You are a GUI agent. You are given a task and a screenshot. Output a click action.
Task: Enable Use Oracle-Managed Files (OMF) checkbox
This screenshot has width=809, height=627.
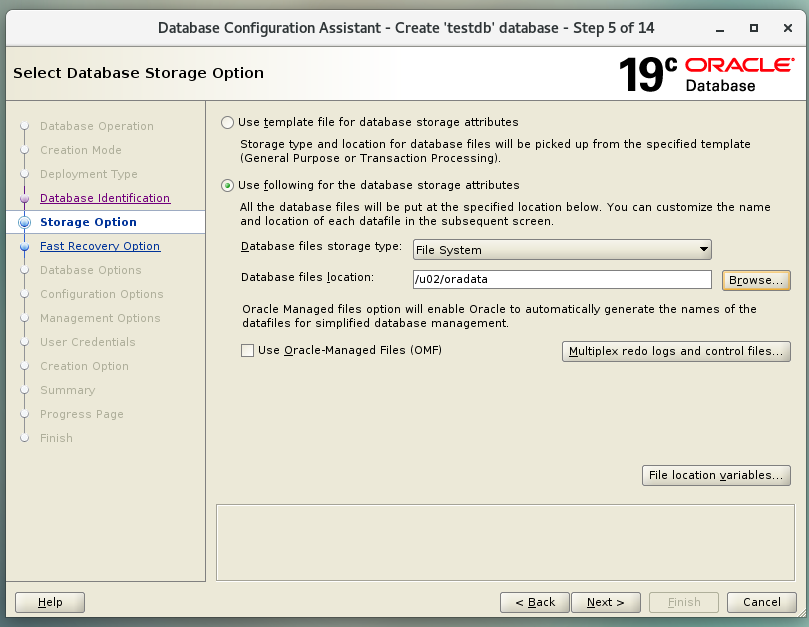coord(248,351)
